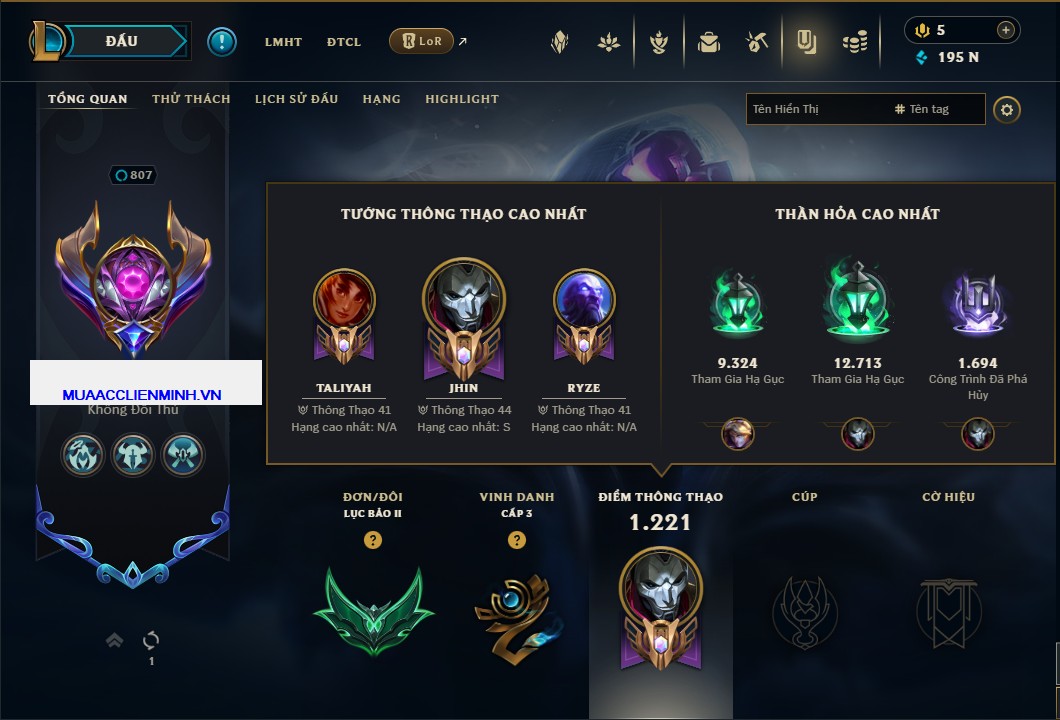The image size is (1060, 720).
Task: Open the profile settings gear
Action: (1007, 110)
